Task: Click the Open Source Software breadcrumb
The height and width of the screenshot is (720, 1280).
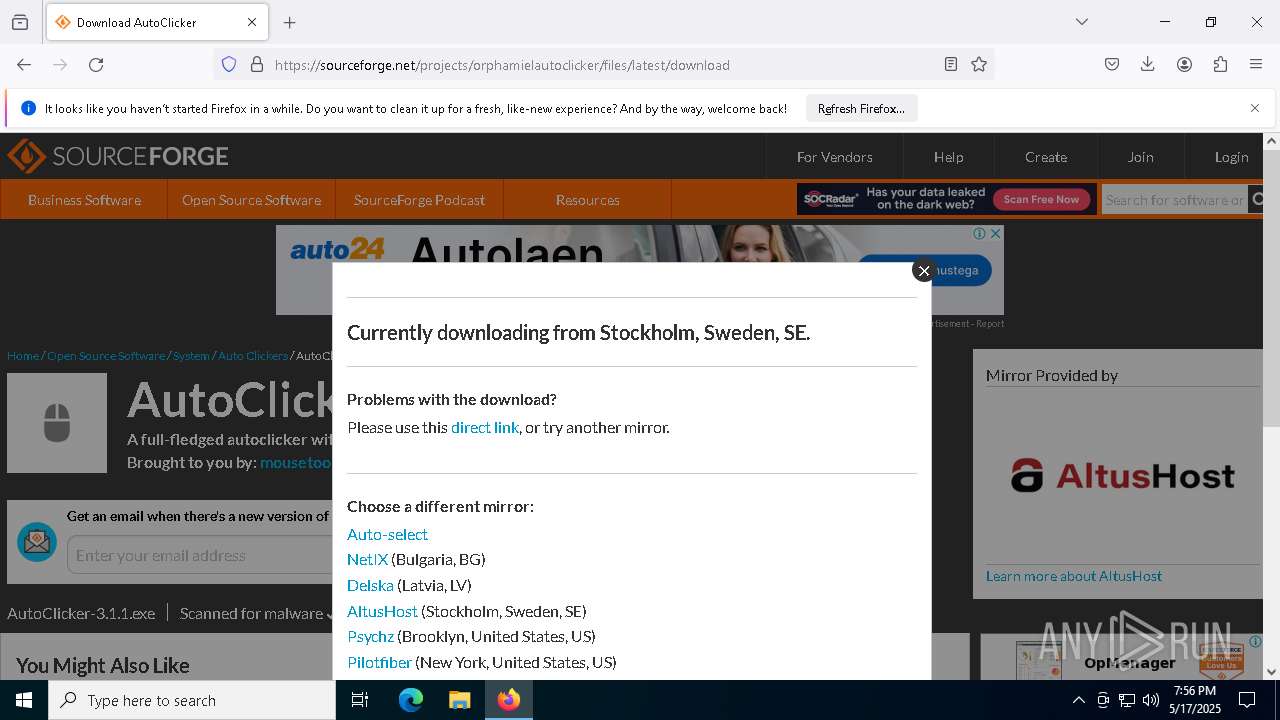Action: click(106, 356)
